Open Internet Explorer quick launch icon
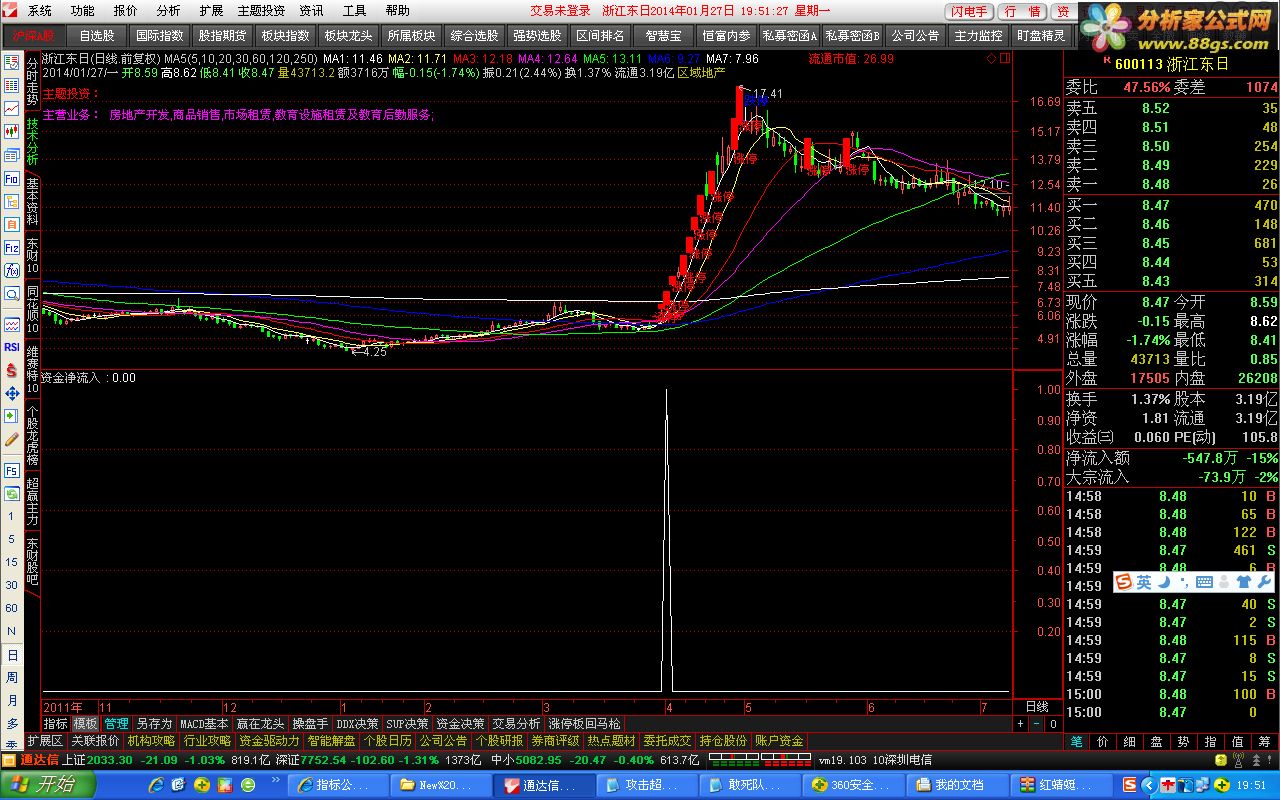This screenshot has width=1280, height=800. pyautogui.click(x=158, y=785)
